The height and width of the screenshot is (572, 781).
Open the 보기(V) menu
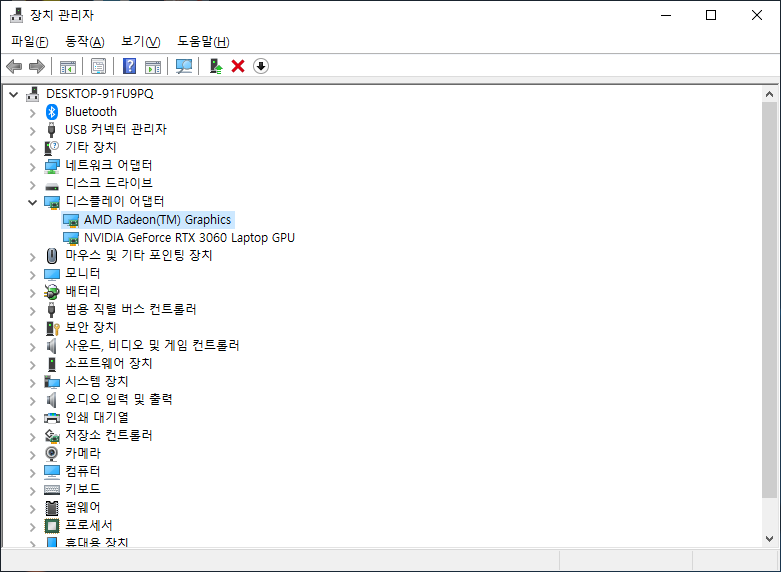point(140,41)
